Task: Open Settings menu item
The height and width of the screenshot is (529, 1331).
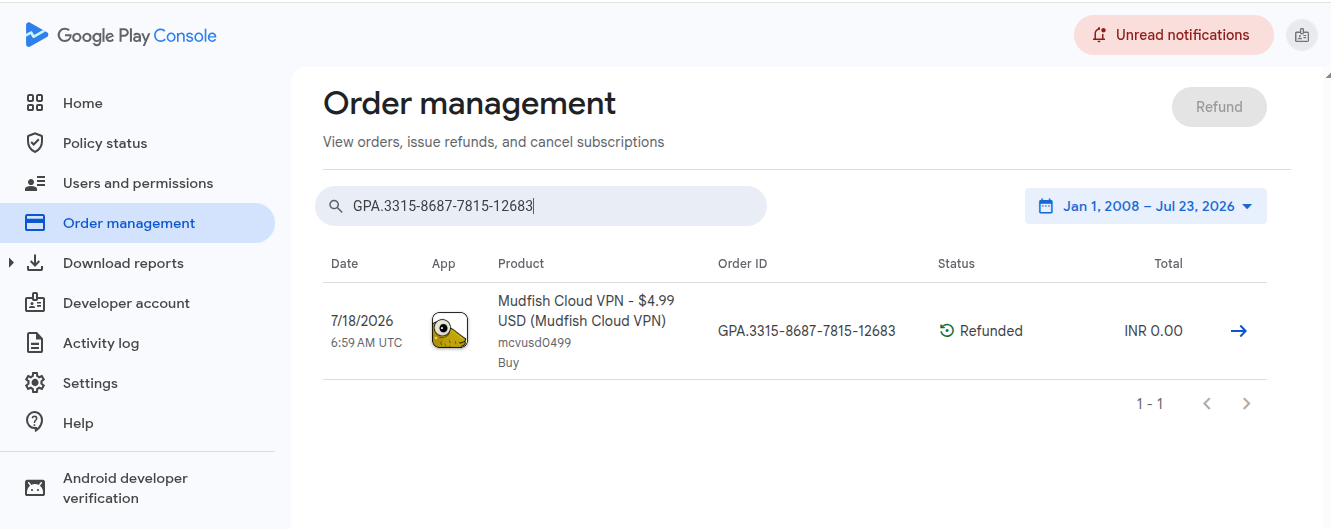Action: click(x=137, y=383)
